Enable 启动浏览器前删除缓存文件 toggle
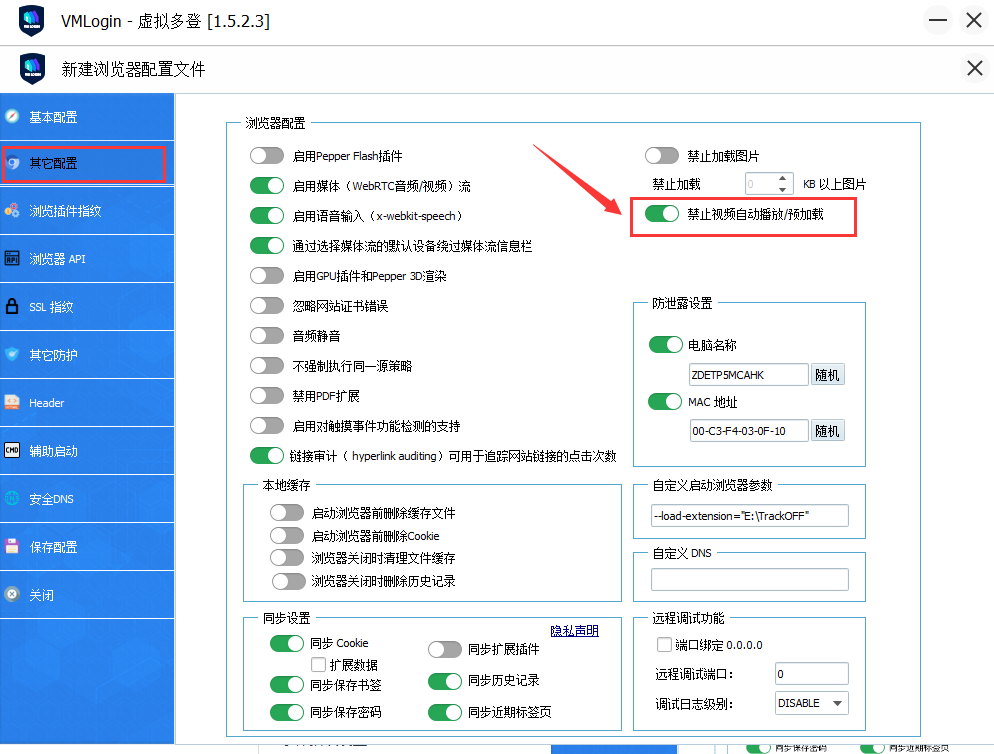Screen dimensions: 994x754 [287, 512]
